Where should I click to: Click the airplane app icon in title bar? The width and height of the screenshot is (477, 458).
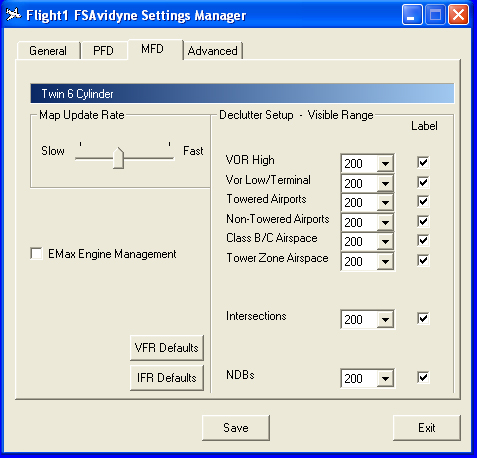coord(13,14)
